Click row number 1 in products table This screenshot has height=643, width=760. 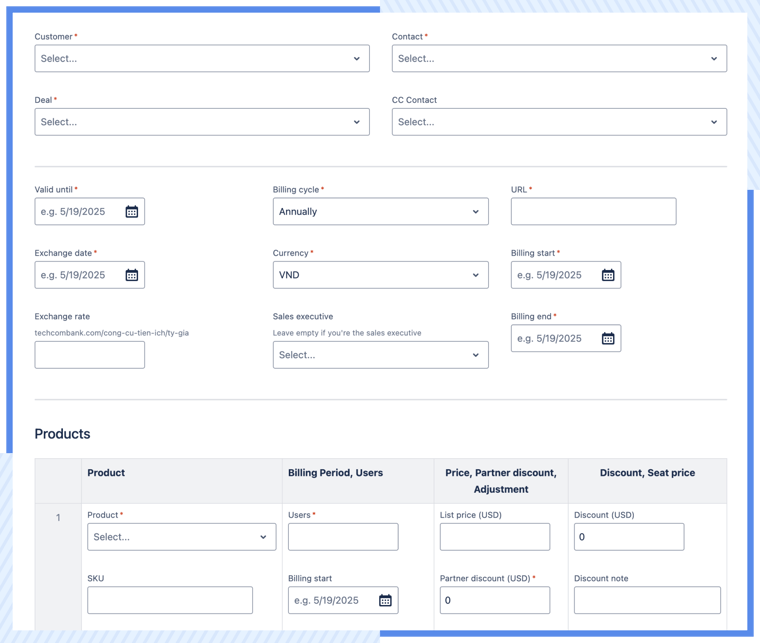[58, 518]
